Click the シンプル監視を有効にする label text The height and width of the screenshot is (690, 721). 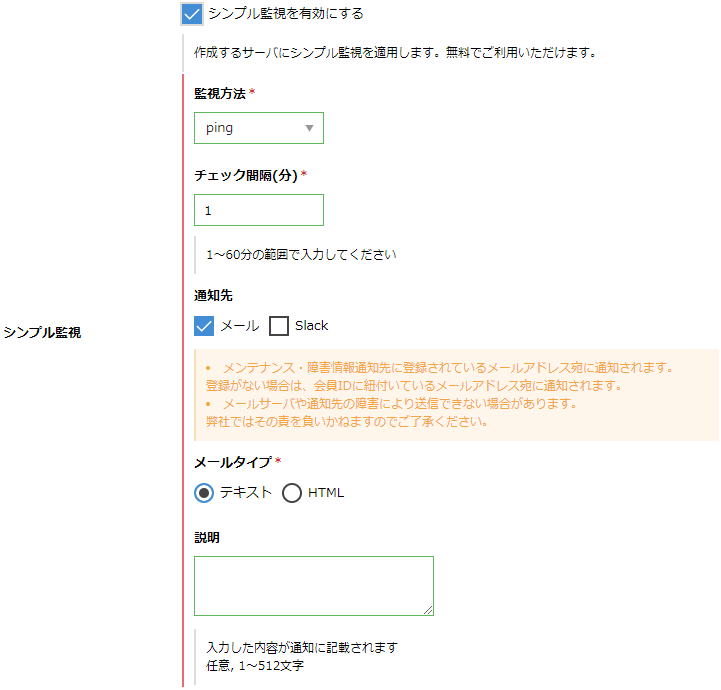tap(286, 14)
